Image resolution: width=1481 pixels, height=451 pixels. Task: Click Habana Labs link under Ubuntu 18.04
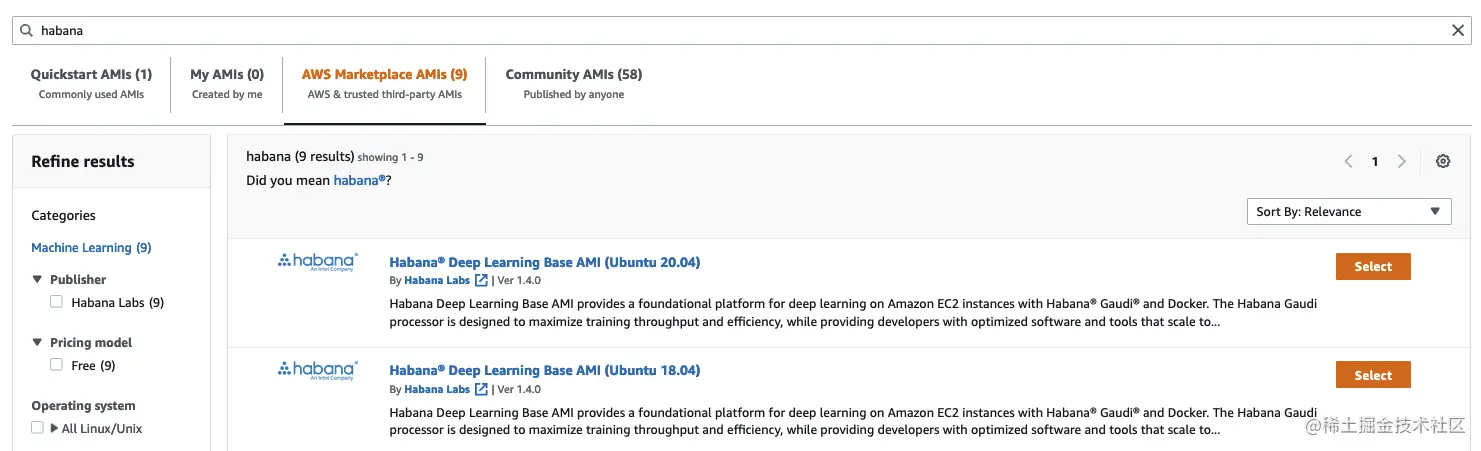click(437, 389)
